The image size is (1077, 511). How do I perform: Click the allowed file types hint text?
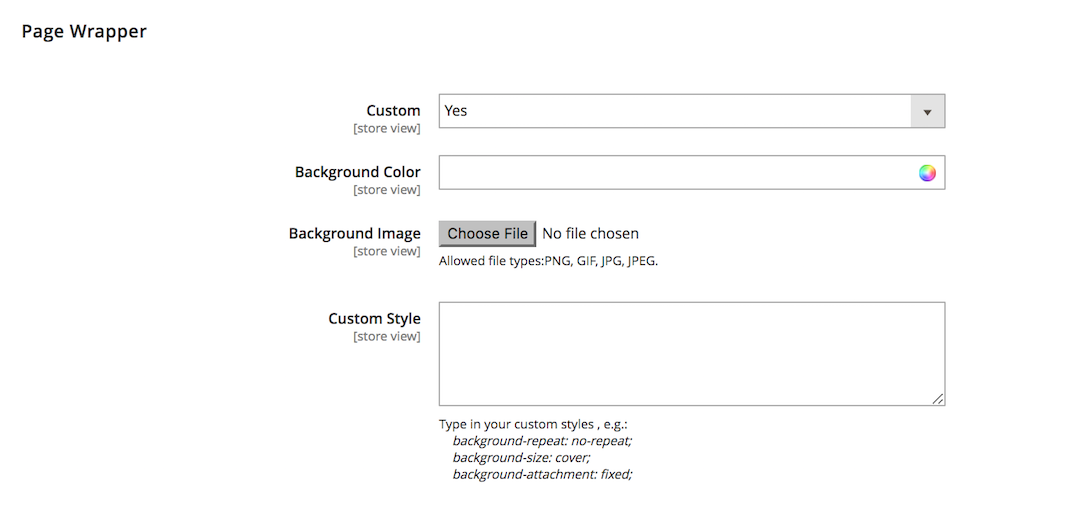click(548, 261)
